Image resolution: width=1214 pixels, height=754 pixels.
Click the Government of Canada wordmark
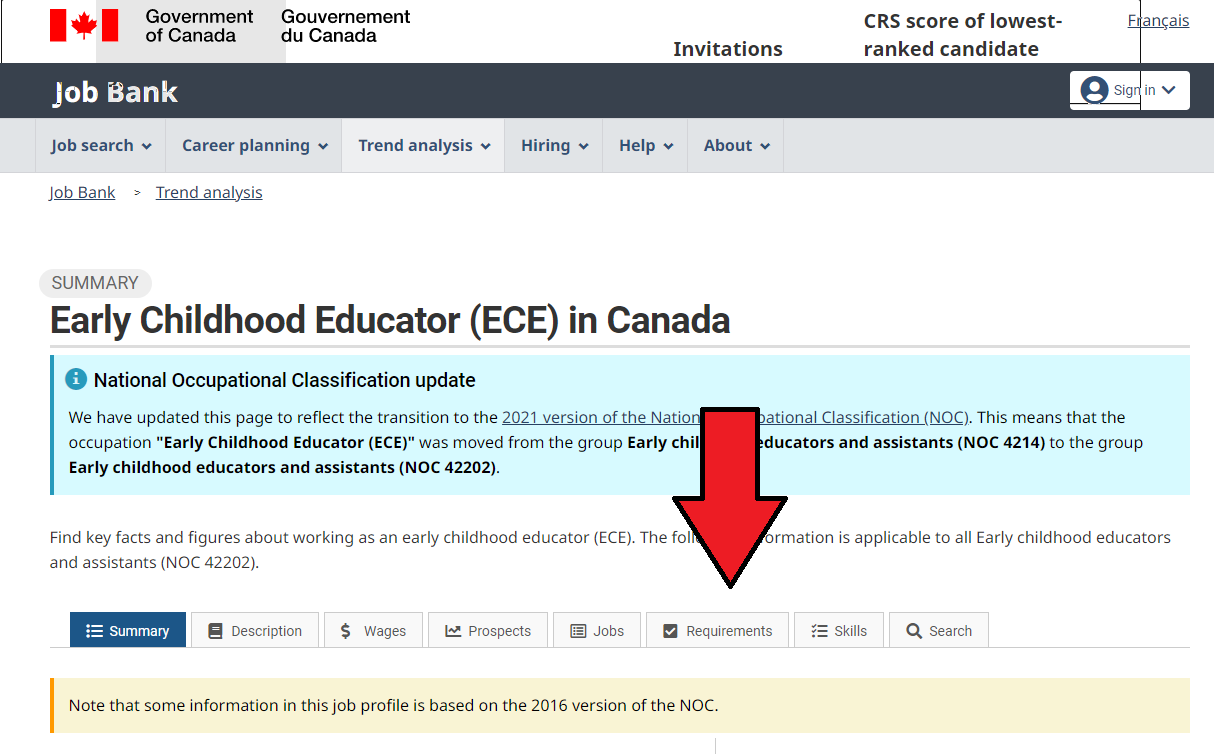200,26
